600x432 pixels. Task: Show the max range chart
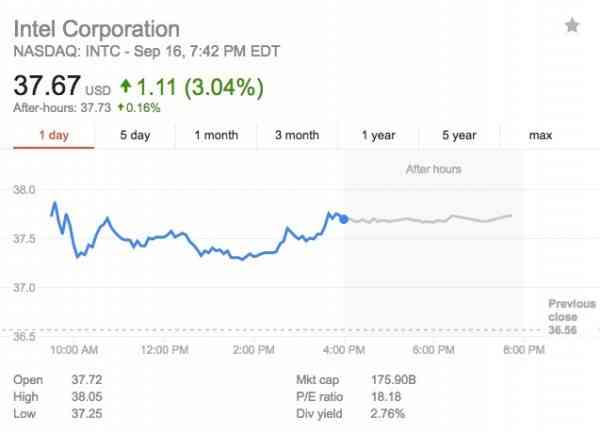[540, 136]
